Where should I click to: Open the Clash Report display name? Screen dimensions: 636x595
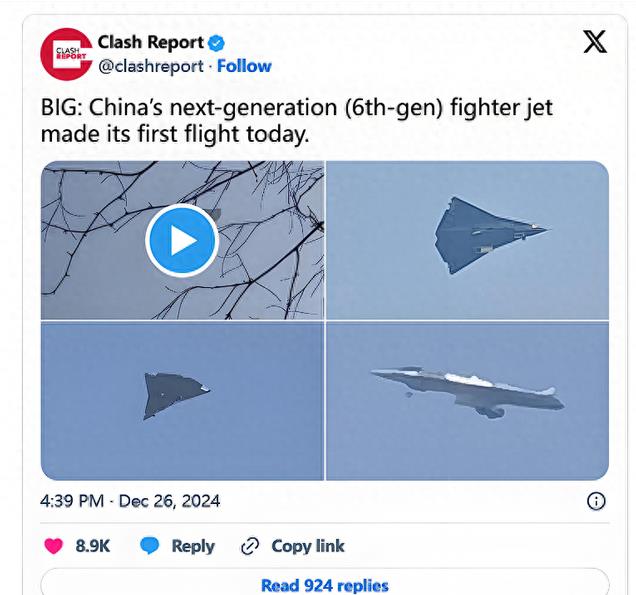150,42
